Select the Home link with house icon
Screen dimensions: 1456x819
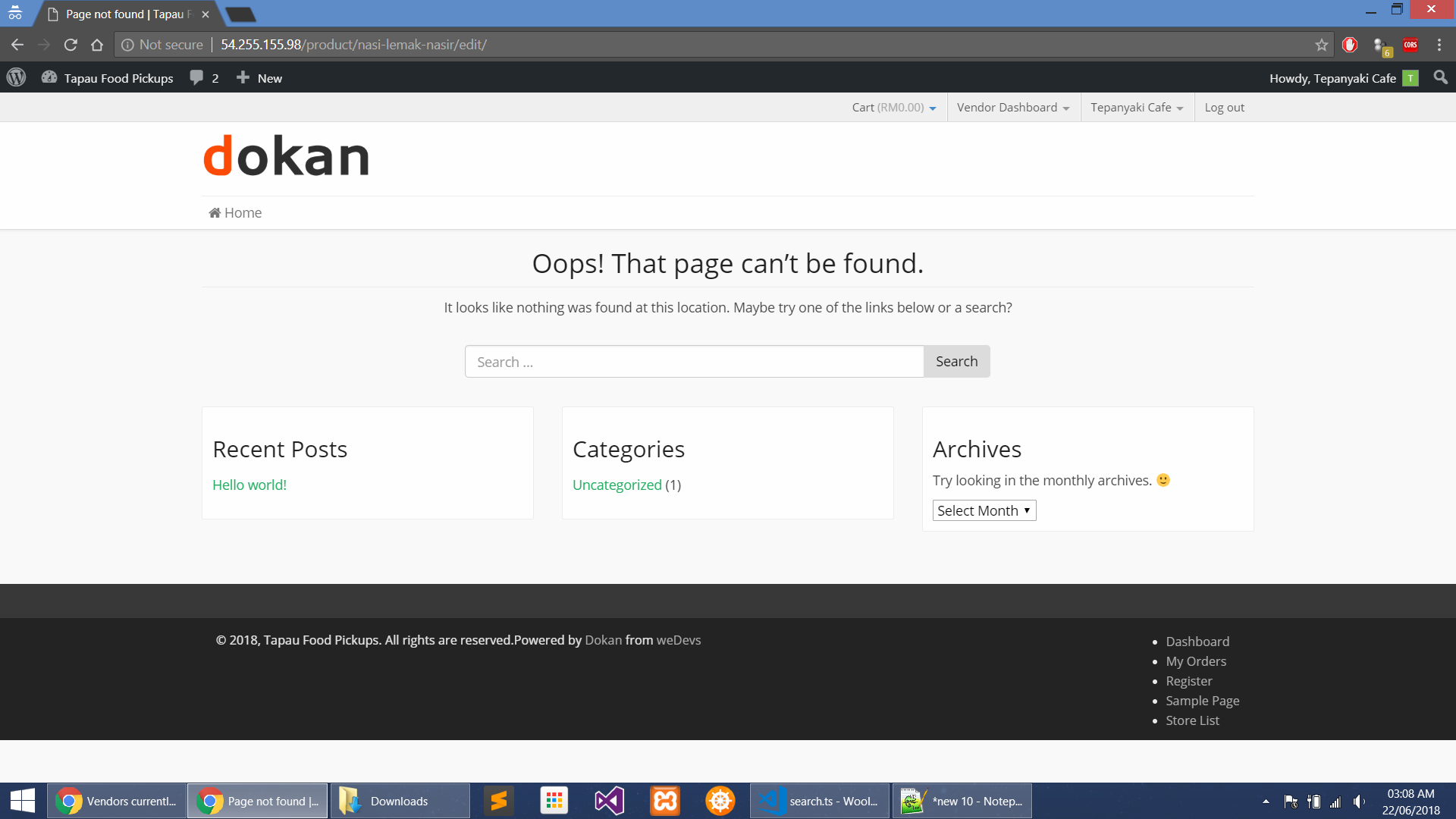click(235, 212)
